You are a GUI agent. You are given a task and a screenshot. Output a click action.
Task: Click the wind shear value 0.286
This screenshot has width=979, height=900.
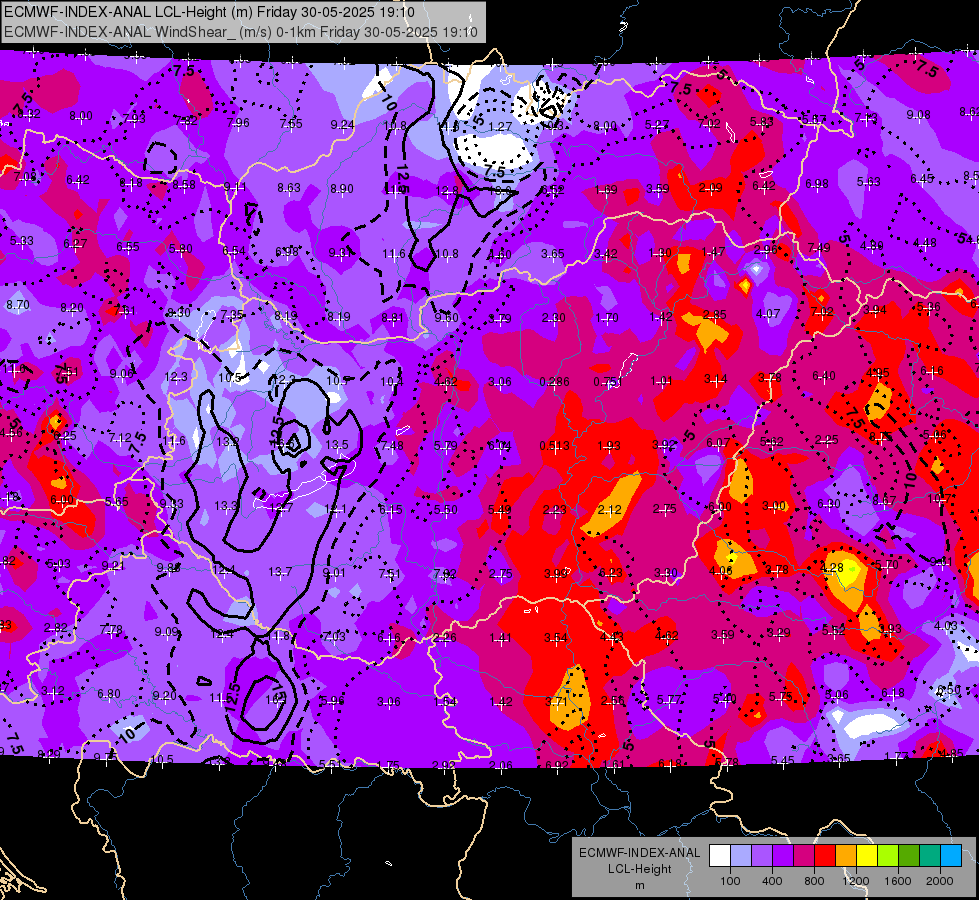554,382
